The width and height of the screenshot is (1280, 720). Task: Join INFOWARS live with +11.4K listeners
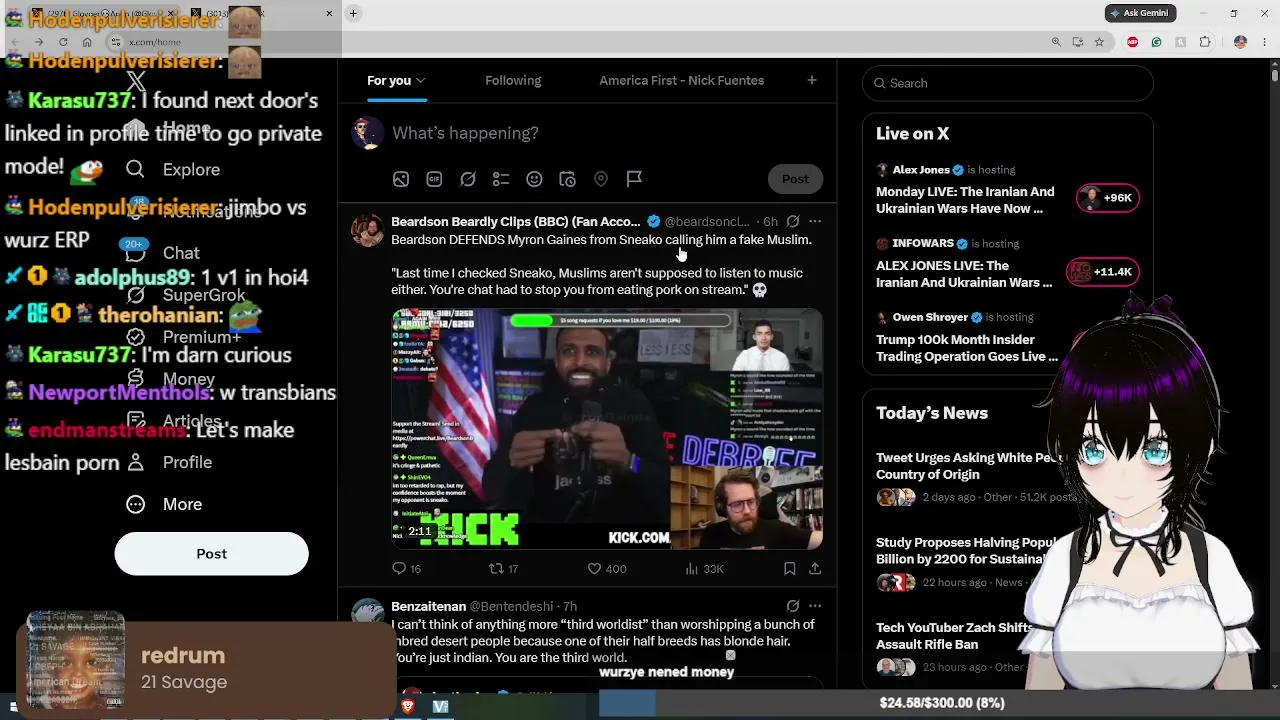click(x=1101, y=272)
